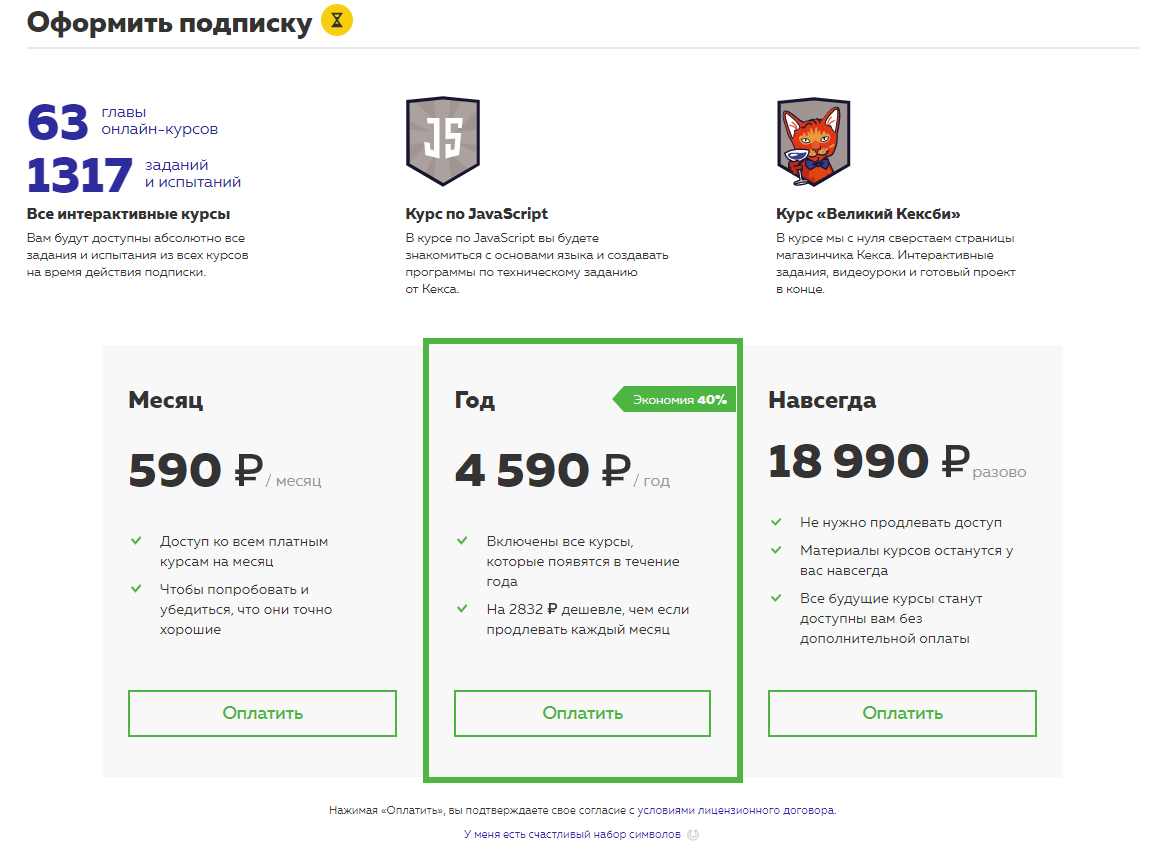The height and width of the screenshot is (855, 1159).
Task: Open the «условиями лицензионного договора» link
Action: (735, 810)
